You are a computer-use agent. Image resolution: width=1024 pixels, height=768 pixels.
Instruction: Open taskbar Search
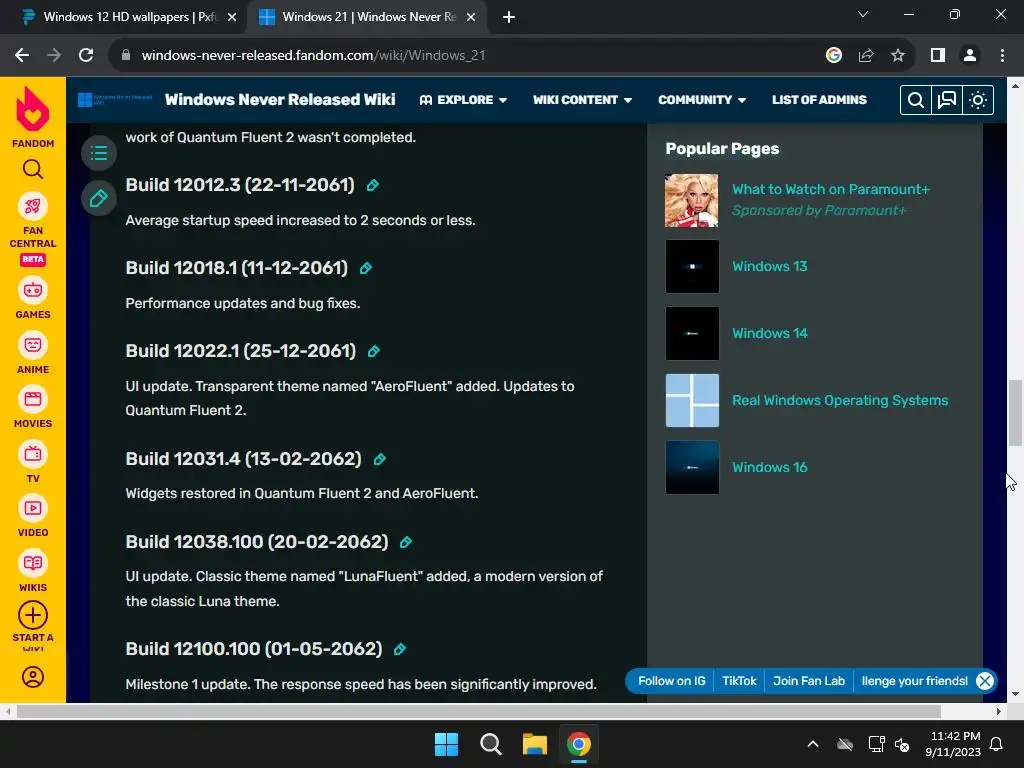click(x=490, y=744)
